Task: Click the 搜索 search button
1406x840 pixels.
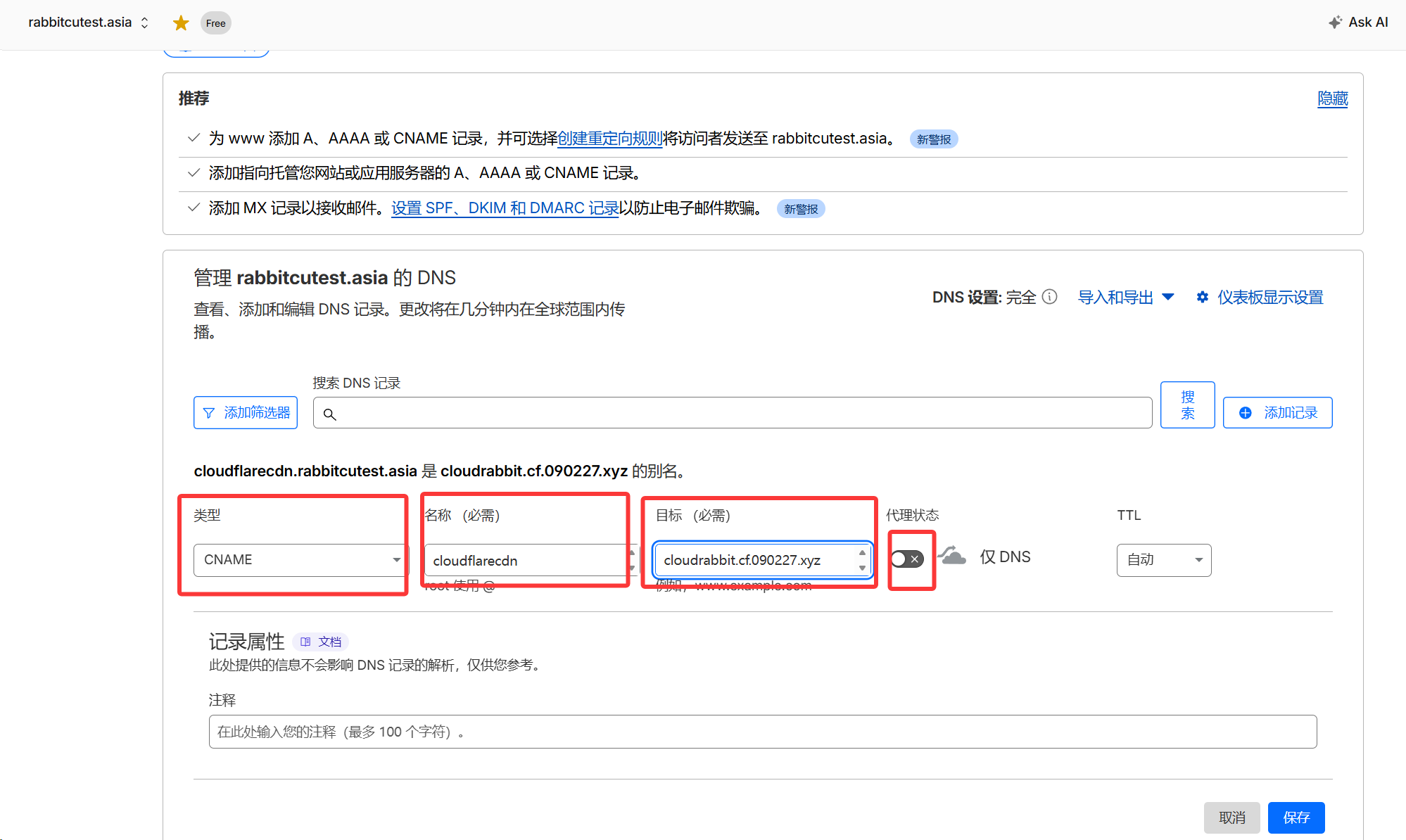Action: [x=1187, y=405]
